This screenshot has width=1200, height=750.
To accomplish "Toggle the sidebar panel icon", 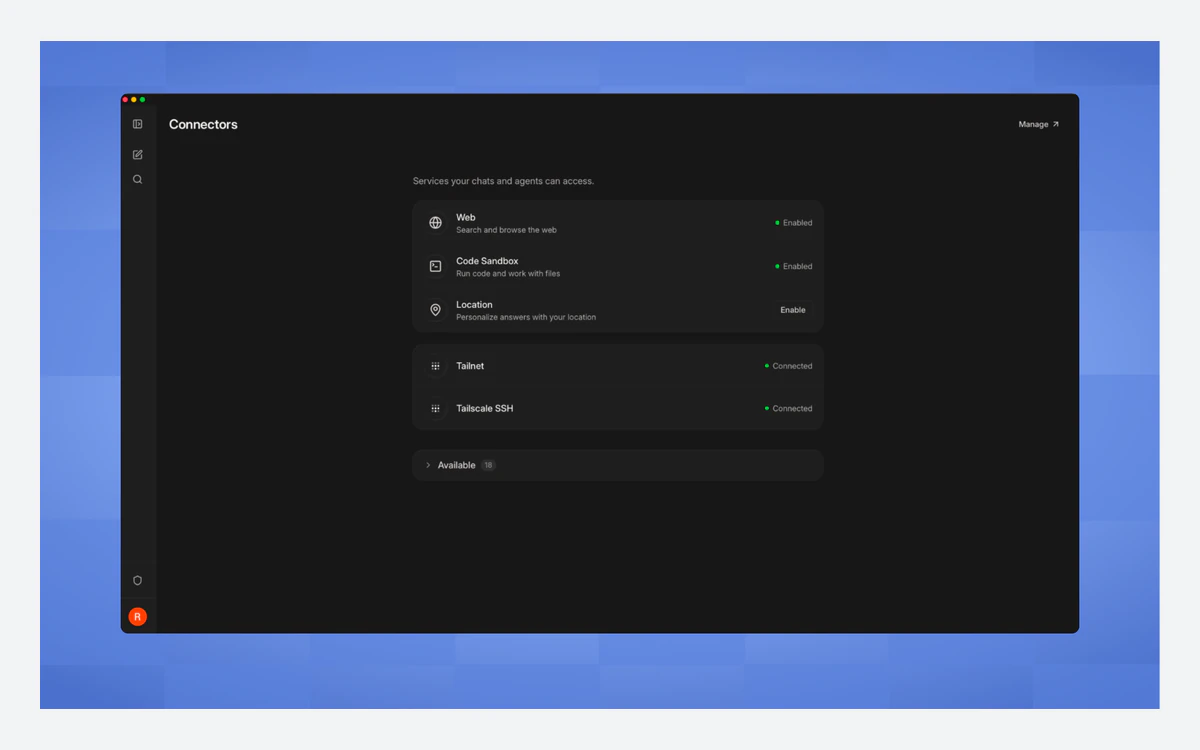I will coord(137,124).
